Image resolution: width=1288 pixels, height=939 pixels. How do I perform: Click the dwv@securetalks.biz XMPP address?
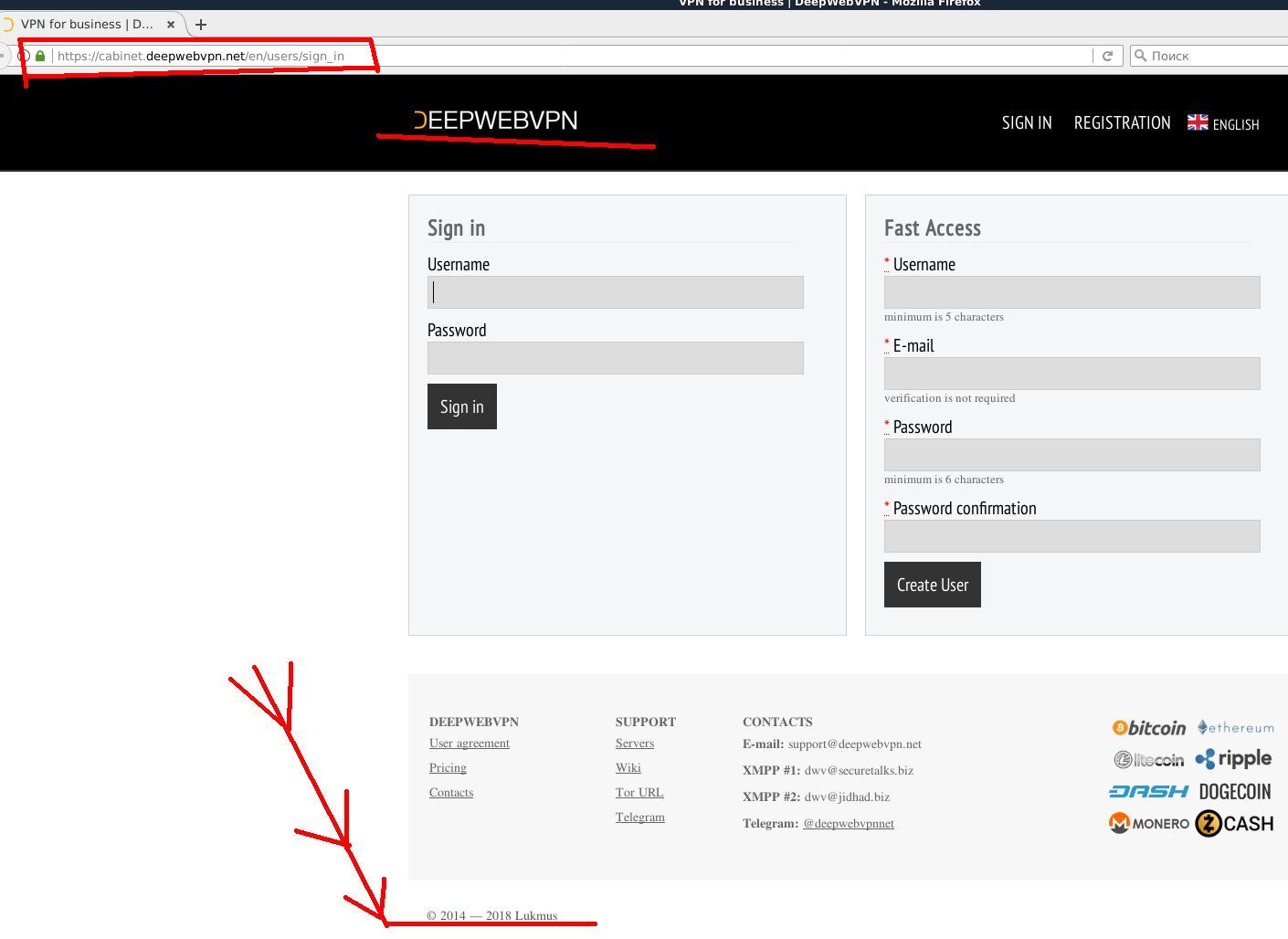coord(859,771)
